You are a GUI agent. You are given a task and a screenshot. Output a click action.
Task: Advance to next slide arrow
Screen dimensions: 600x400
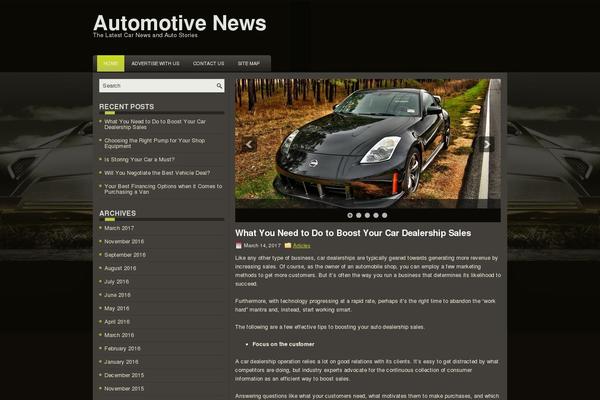pos(487,144)
